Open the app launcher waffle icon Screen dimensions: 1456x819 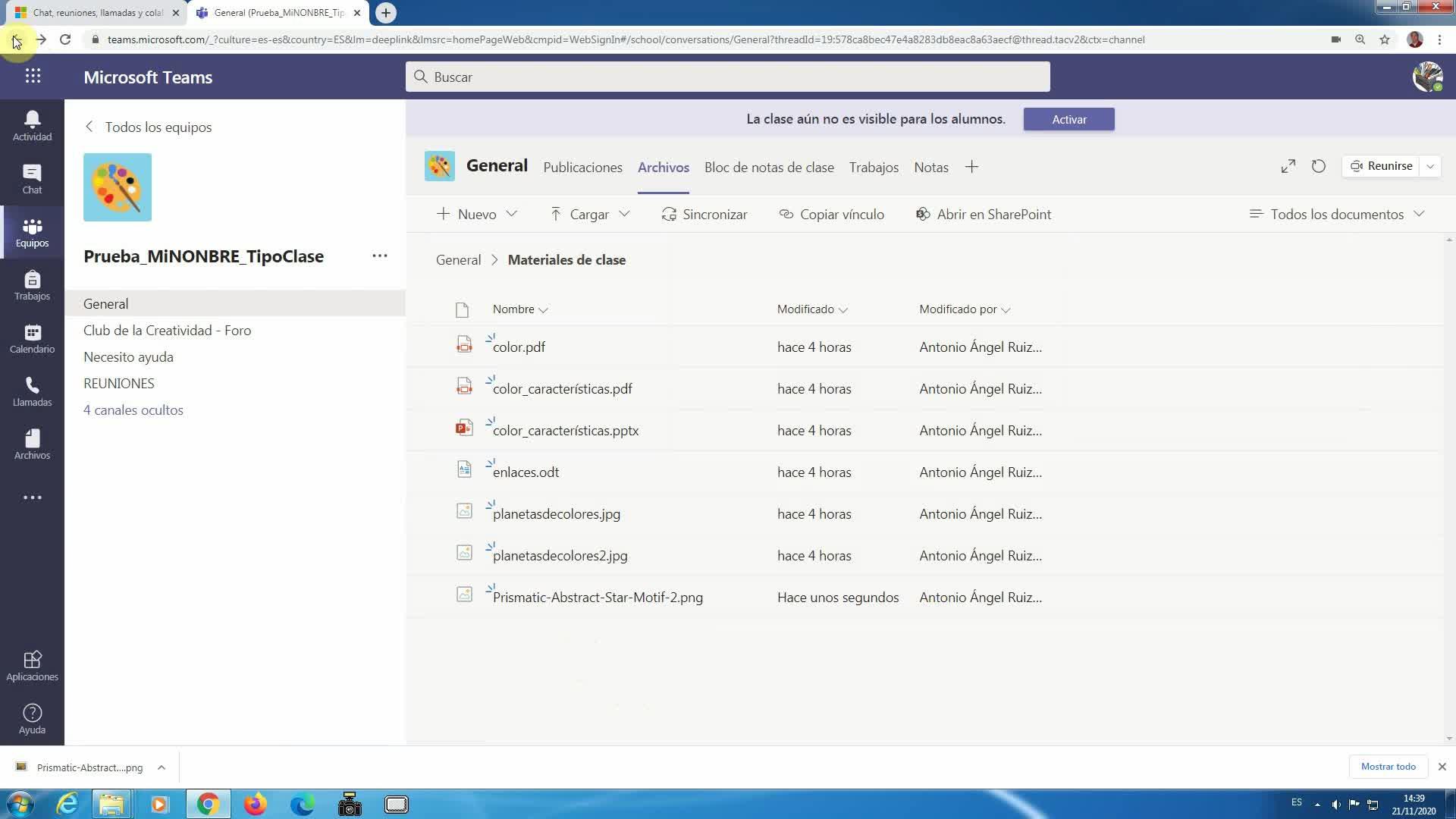pos(33,77)
